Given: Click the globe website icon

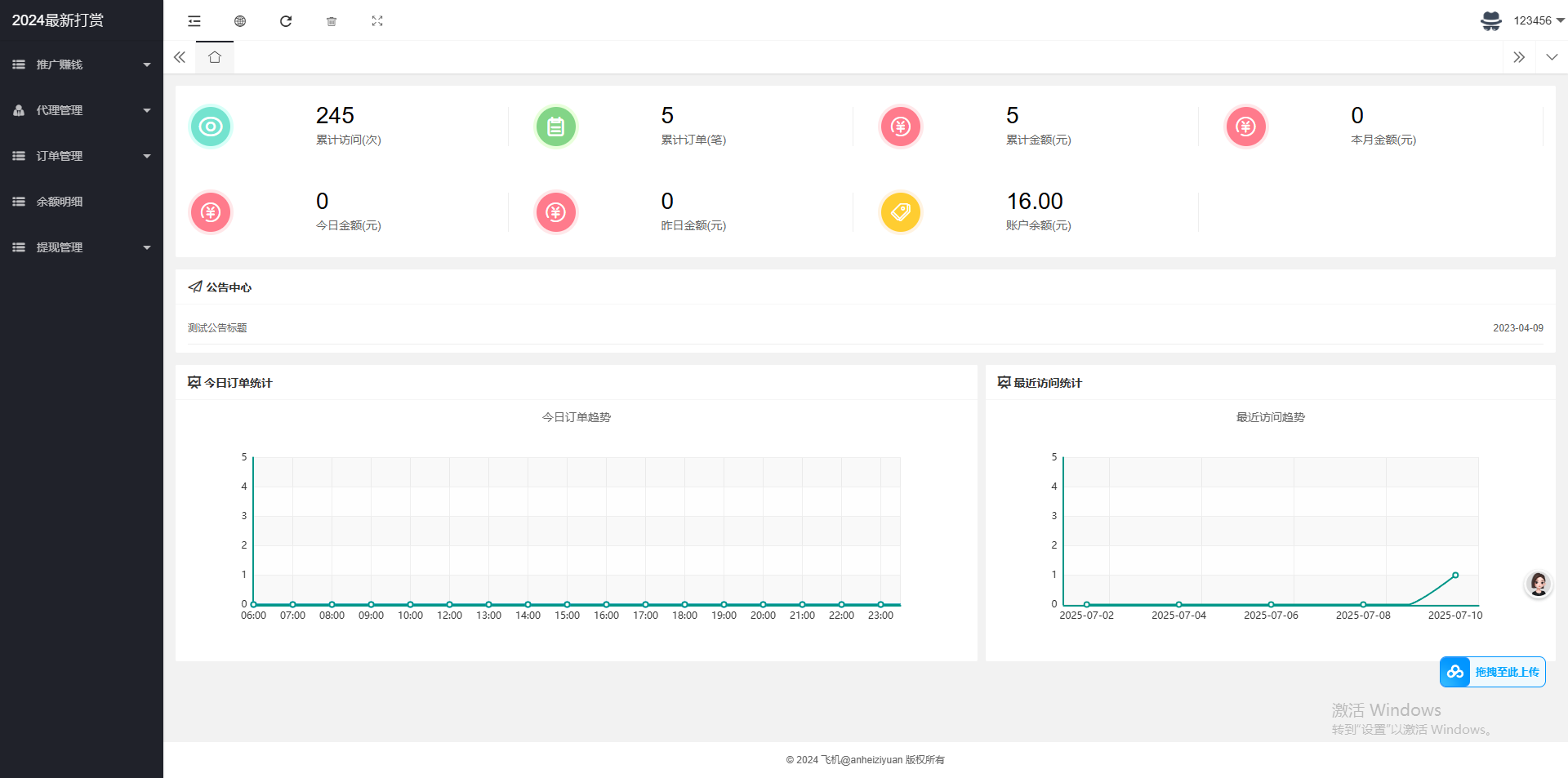Looking at the screenshot, I should (240, 21).
